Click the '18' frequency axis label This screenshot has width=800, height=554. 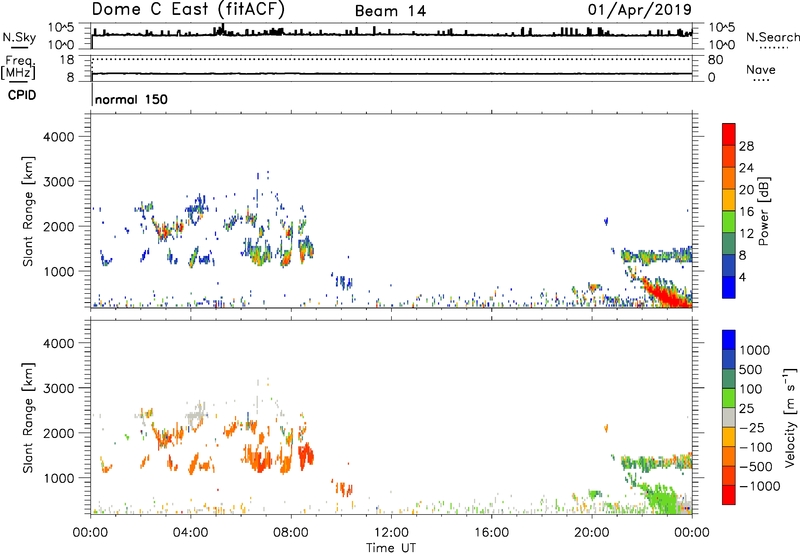pos(67,60)
